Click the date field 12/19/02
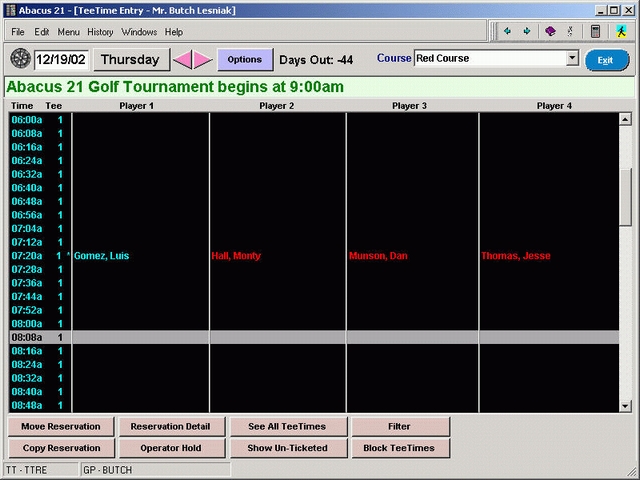 61,60
